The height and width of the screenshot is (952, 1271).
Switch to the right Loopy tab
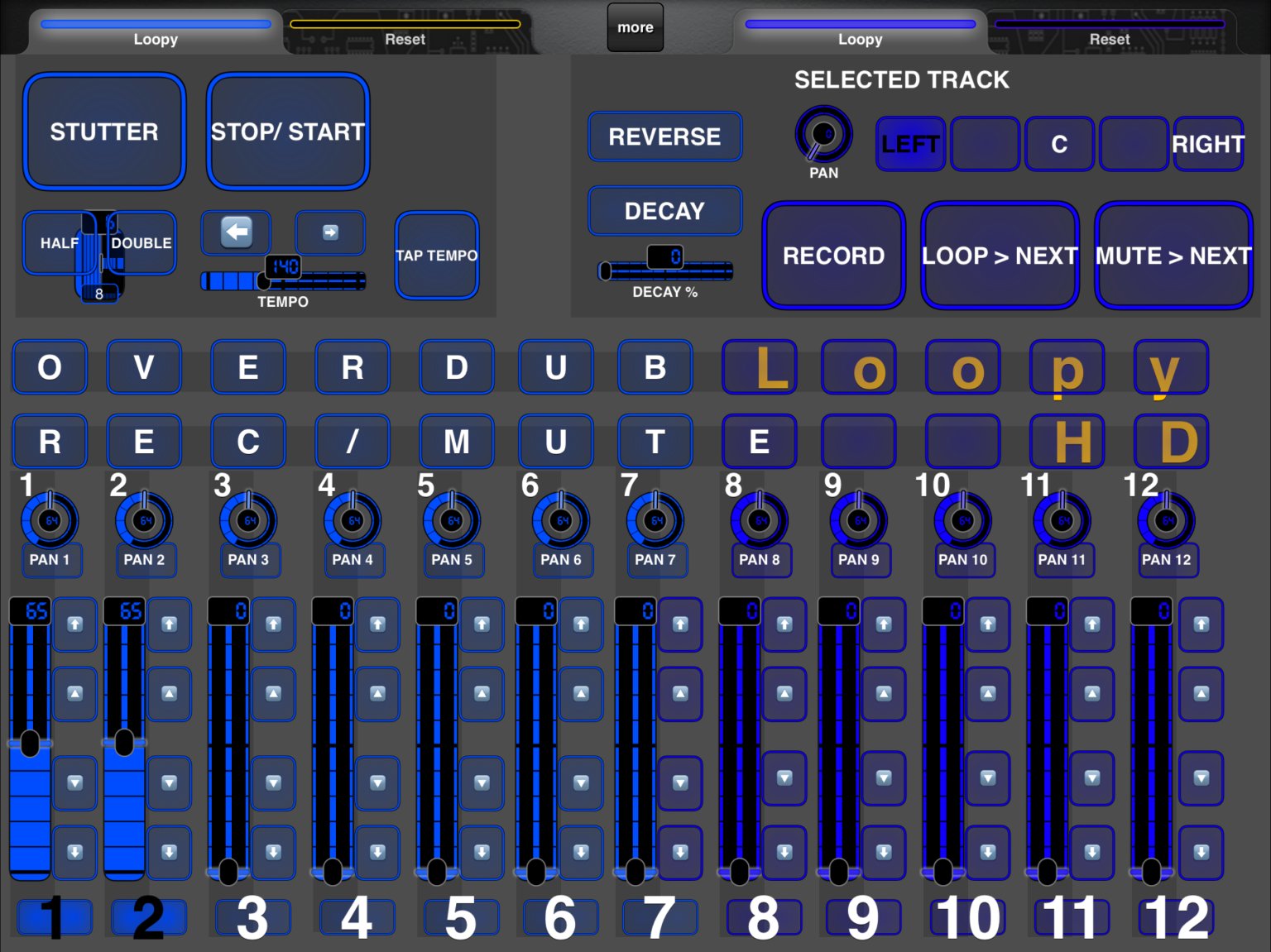pyautogui.click(x=861, y=32)
